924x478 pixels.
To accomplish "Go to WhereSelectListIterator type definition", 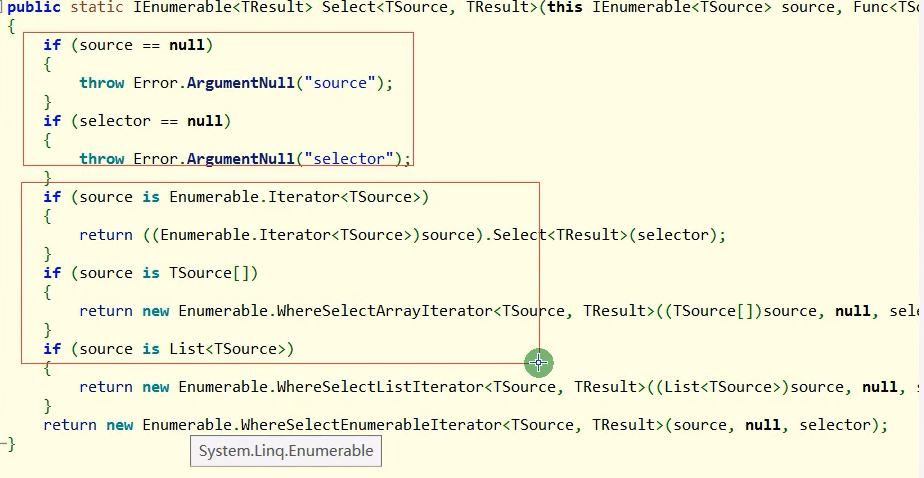I will coord(380,387).
